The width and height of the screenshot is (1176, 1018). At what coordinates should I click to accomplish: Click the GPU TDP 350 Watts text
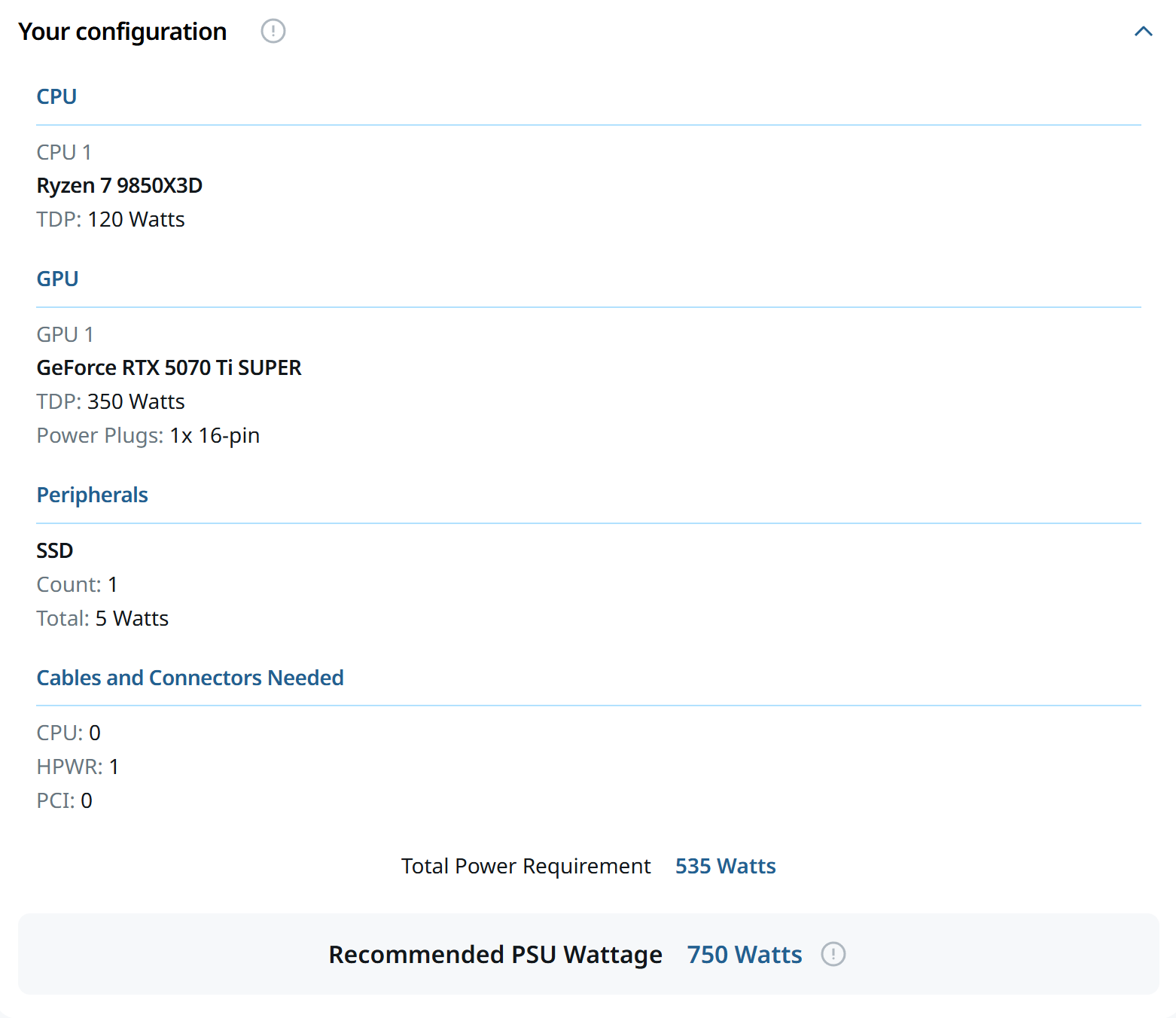pos(111,401)
